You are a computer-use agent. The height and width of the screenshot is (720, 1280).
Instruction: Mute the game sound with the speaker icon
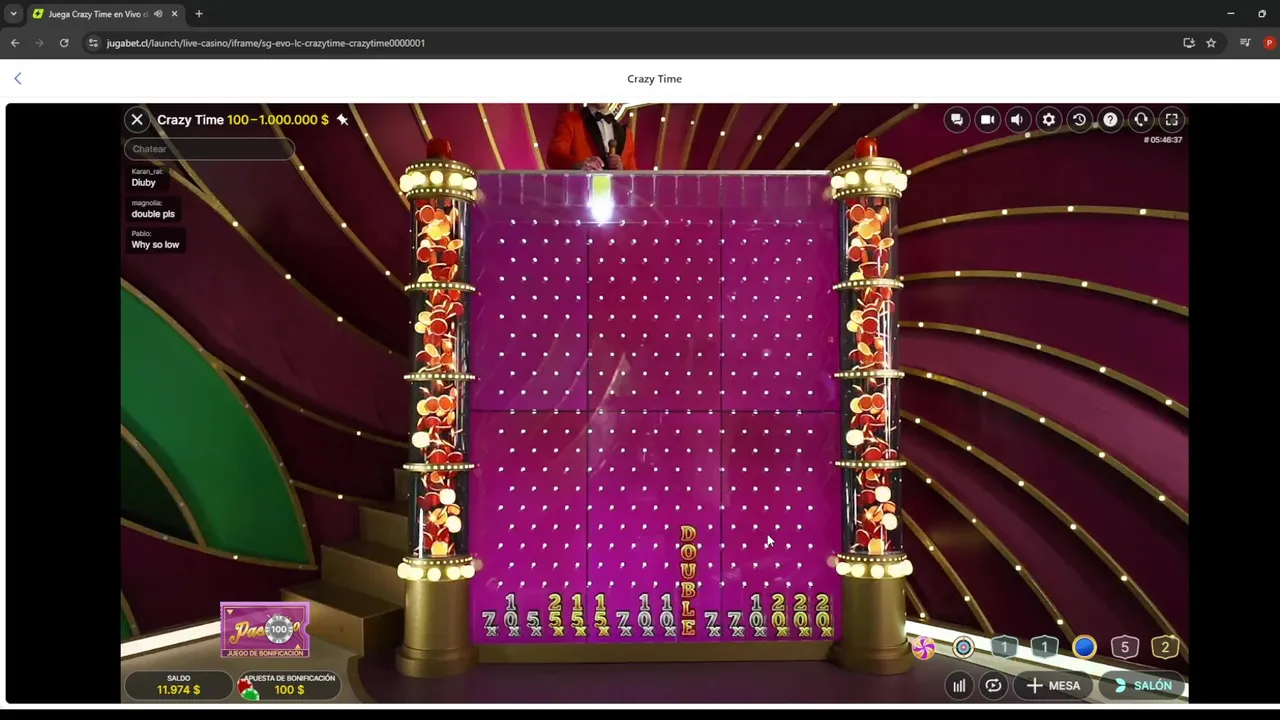1017,119
